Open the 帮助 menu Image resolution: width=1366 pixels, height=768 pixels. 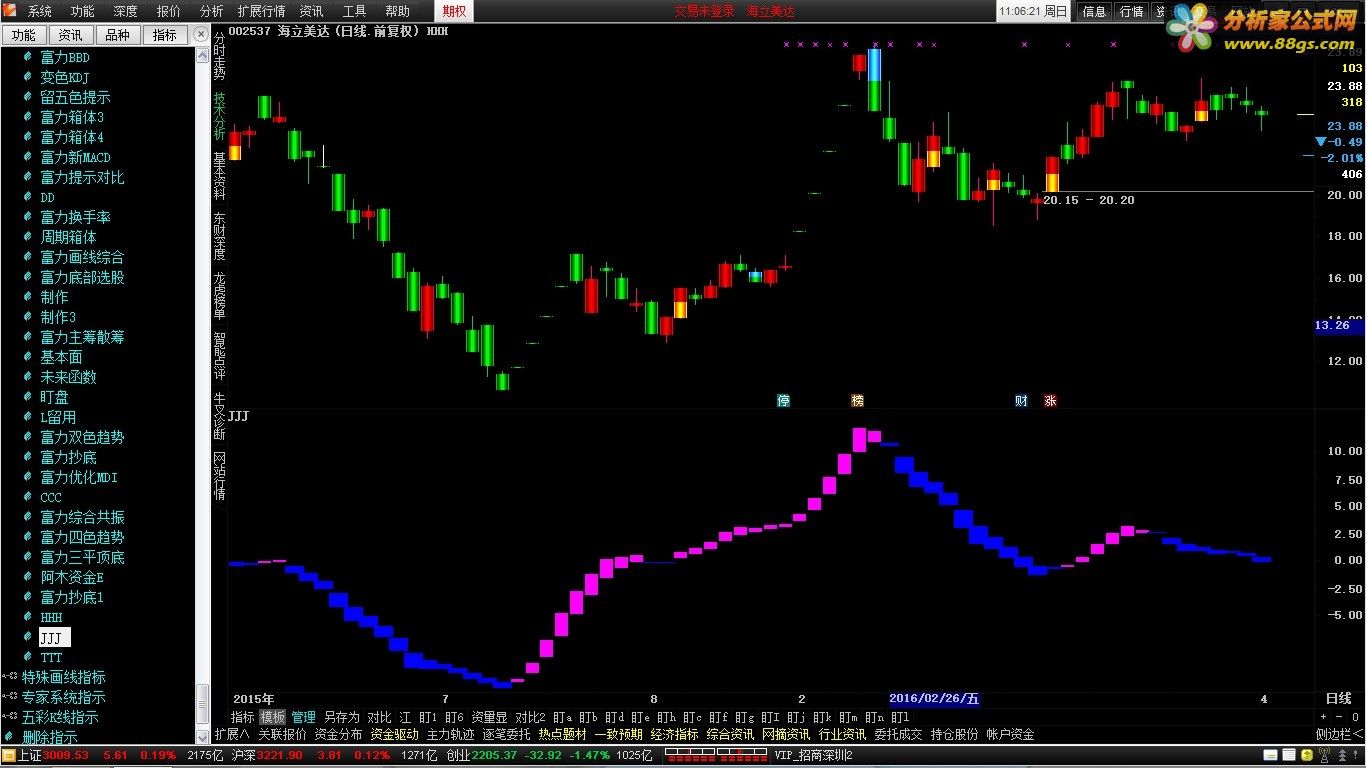click(x=398, y=11)
